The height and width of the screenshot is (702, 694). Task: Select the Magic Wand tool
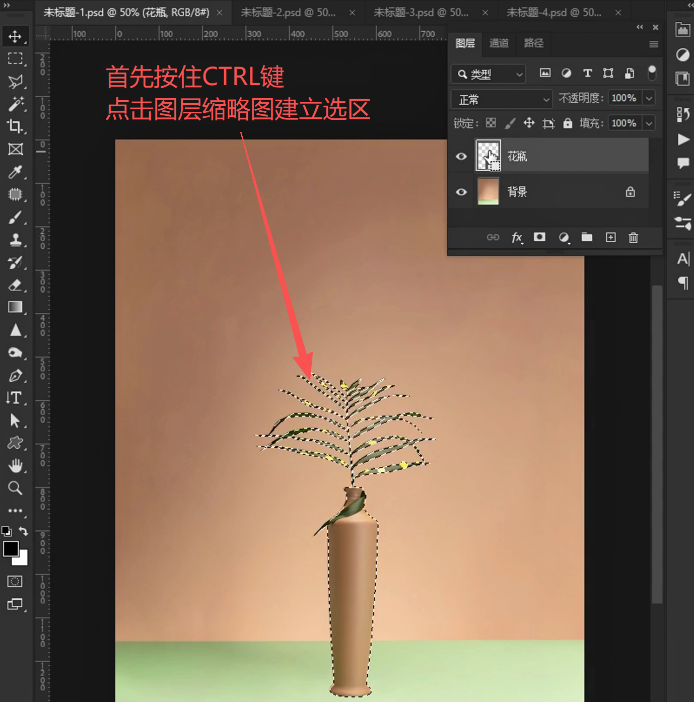click(15, 104)
